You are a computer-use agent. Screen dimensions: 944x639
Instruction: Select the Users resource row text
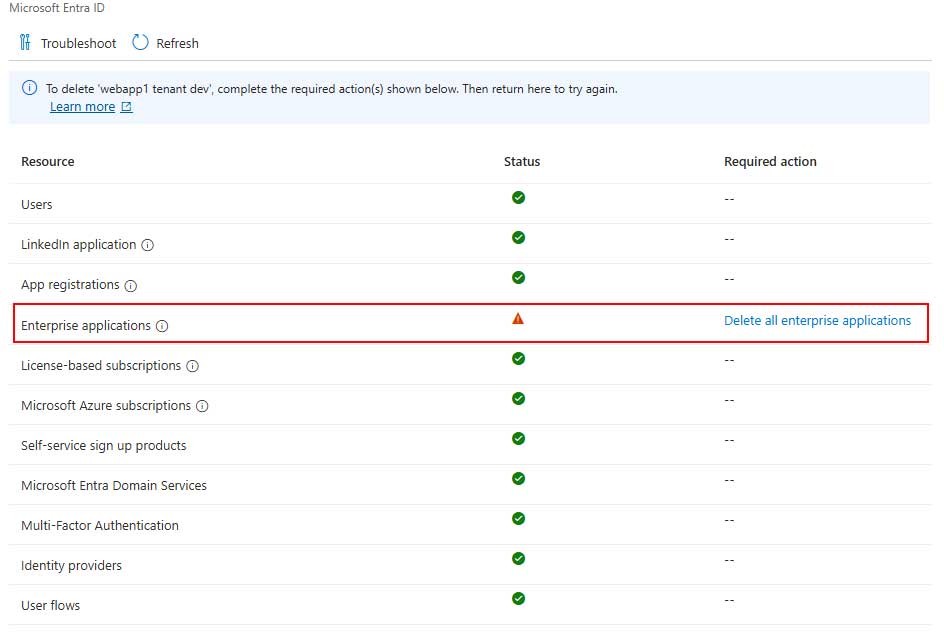37,205
